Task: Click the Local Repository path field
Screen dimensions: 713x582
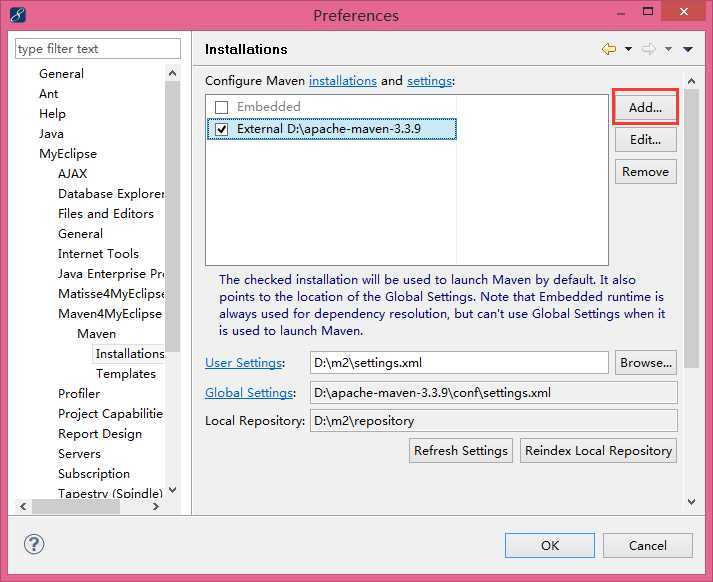Action: tap(494, 421)
